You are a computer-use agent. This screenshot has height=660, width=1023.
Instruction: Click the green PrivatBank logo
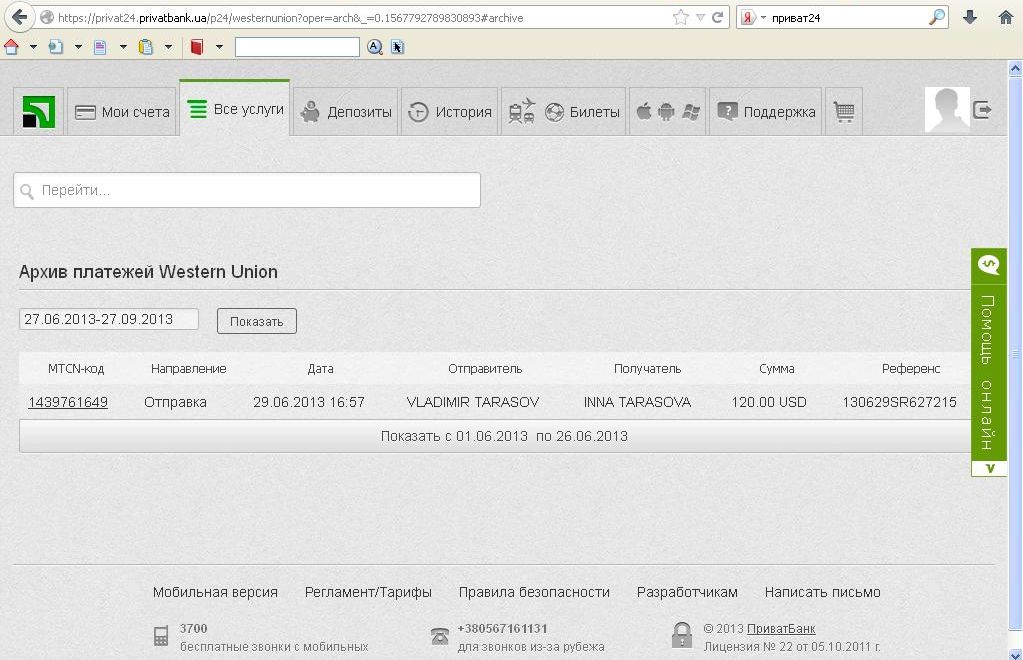pyautogui.click(x=38, y=112)
